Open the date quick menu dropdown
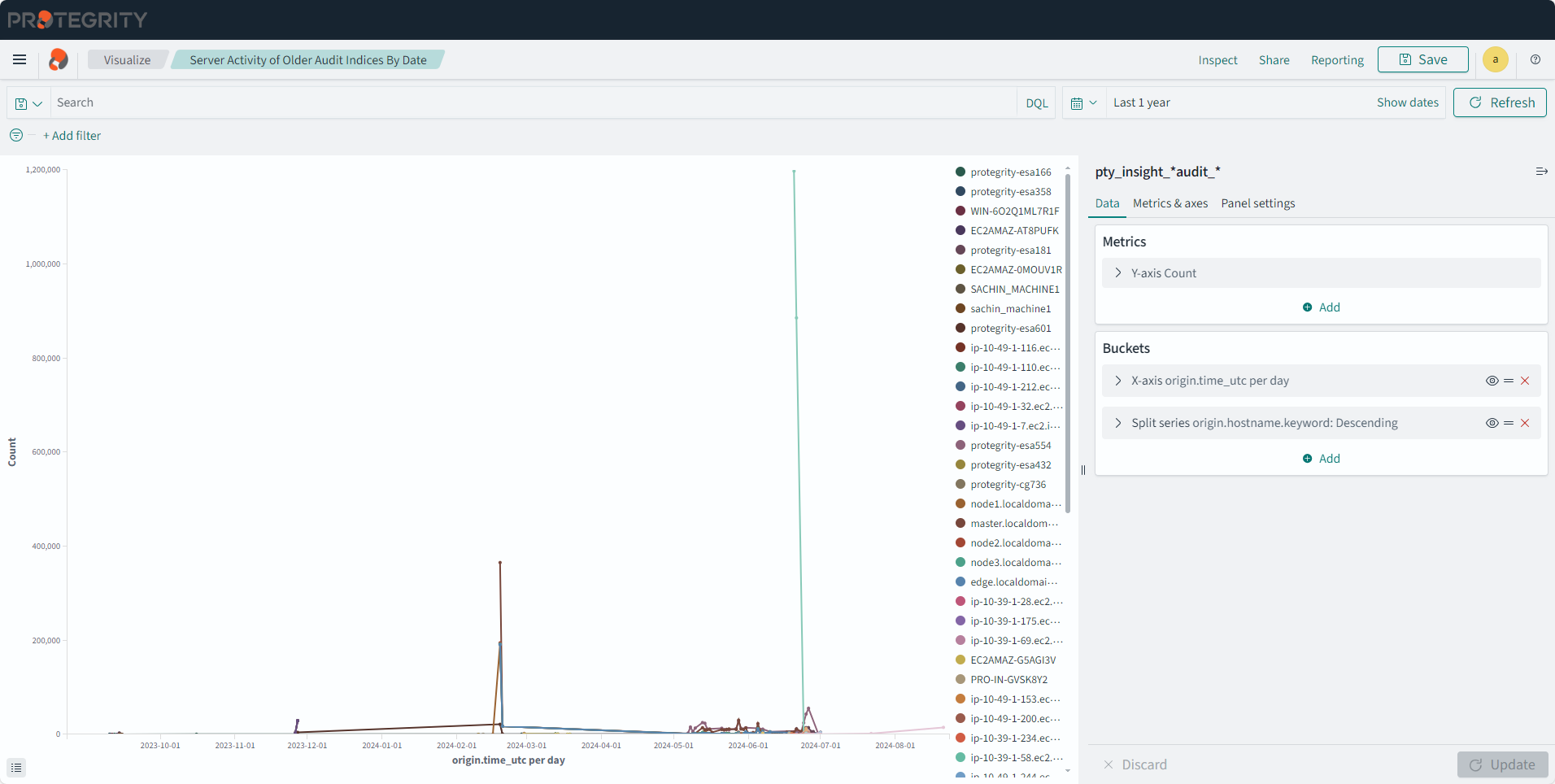 coord(1083,103)
